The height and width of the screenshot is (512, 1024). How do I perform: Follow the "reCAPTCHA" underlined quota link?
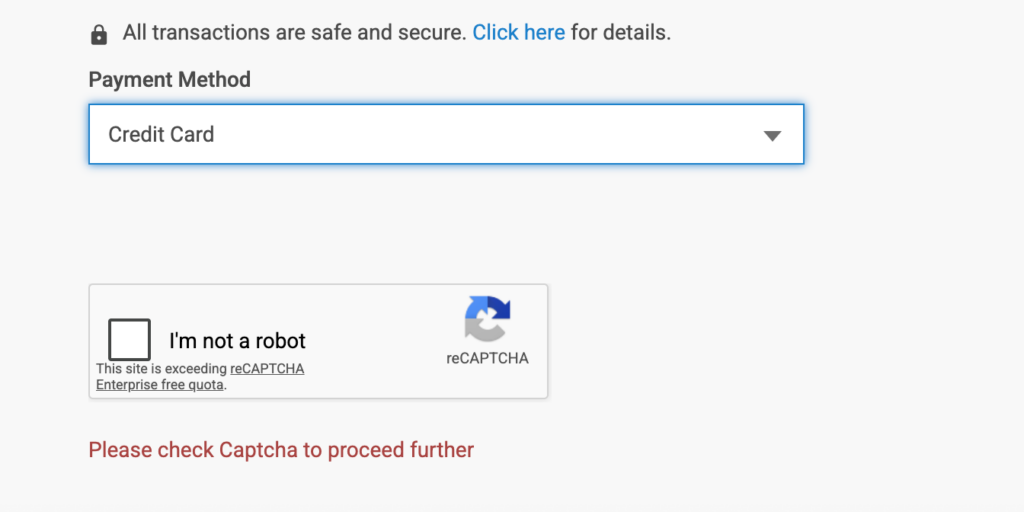click(x=267, y=369)
